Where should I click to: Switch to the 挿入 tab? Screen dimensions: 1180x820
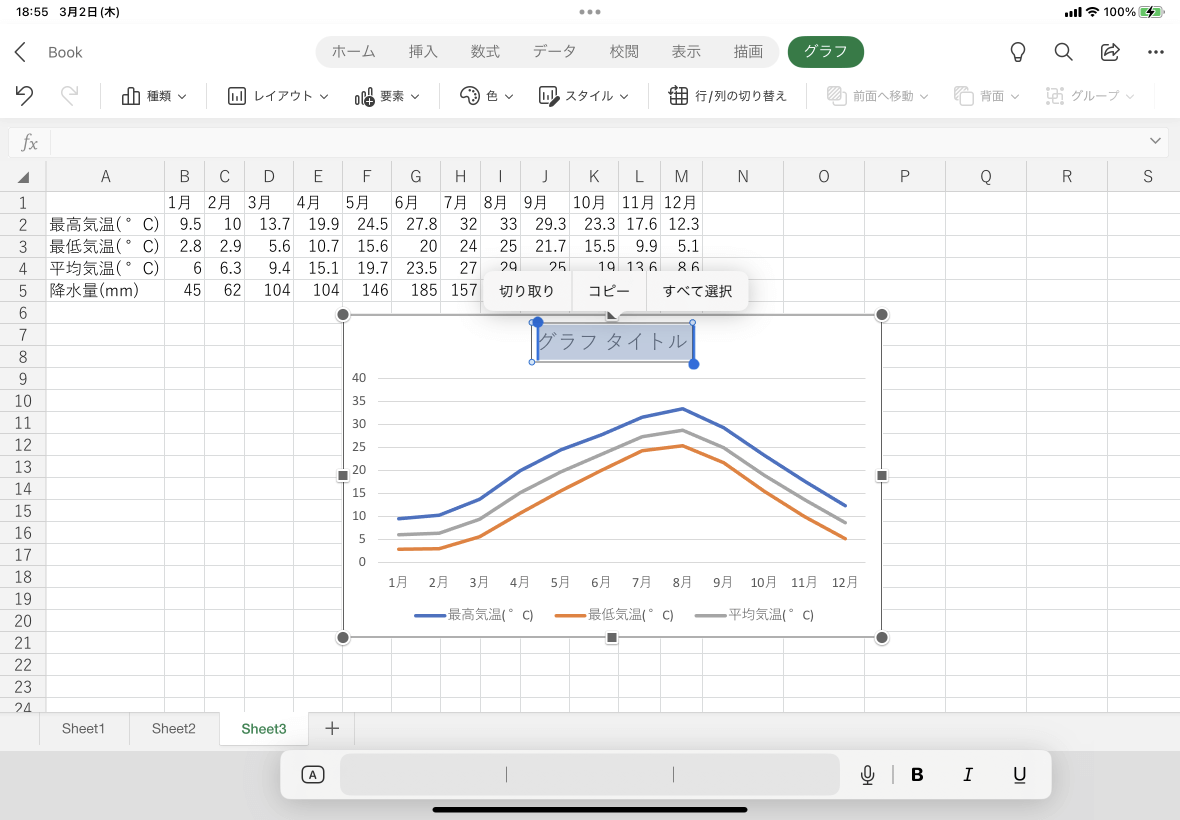click(423, 51)
